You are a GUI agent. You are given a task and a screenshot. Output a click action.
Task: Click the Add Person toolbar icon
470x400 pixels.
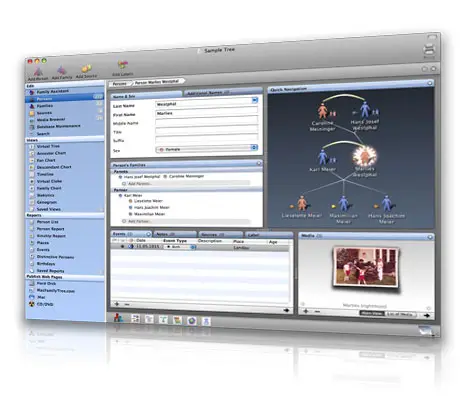(38, 72)
